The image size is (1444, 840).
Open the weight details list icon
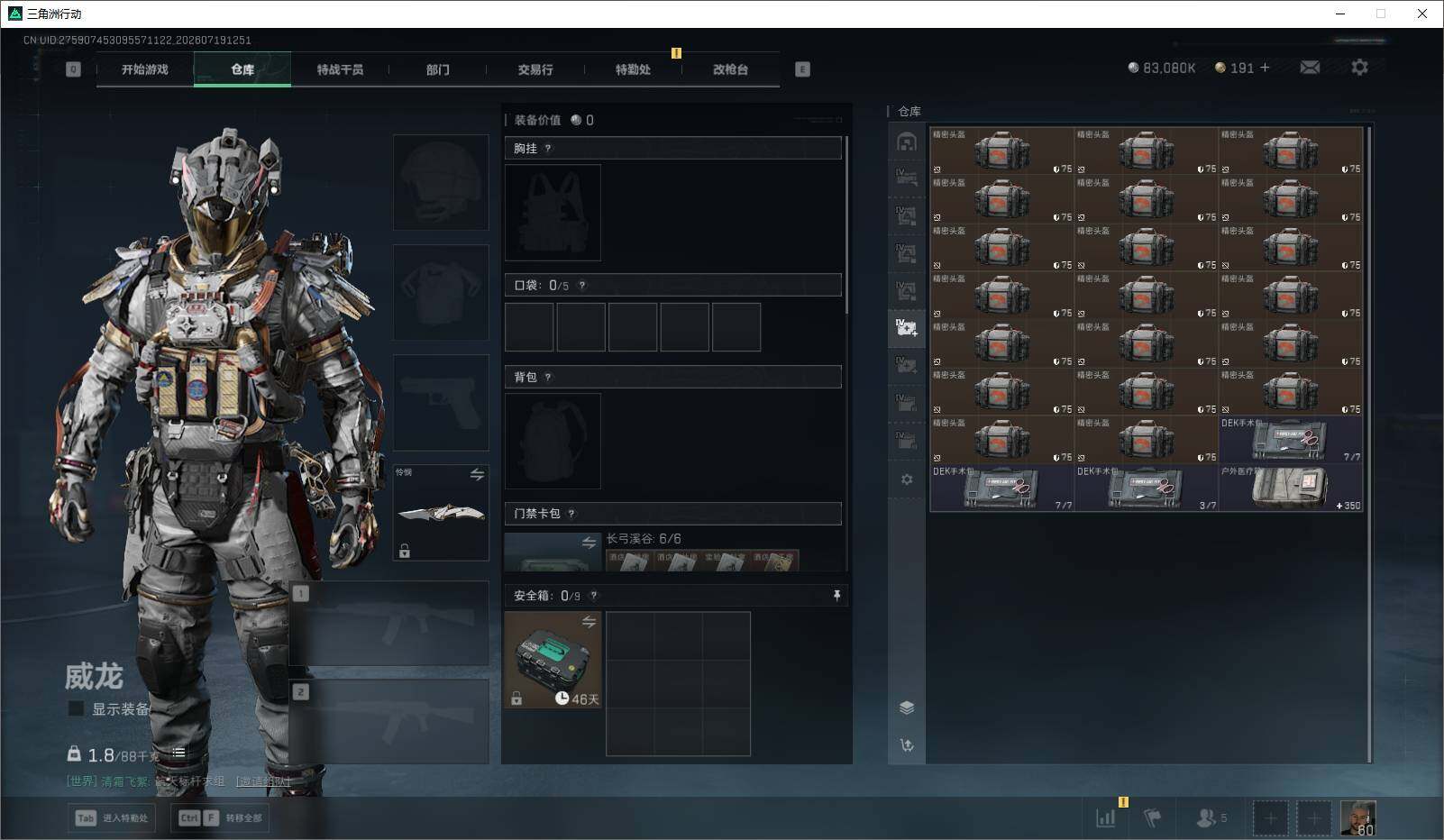pos(178,753)
